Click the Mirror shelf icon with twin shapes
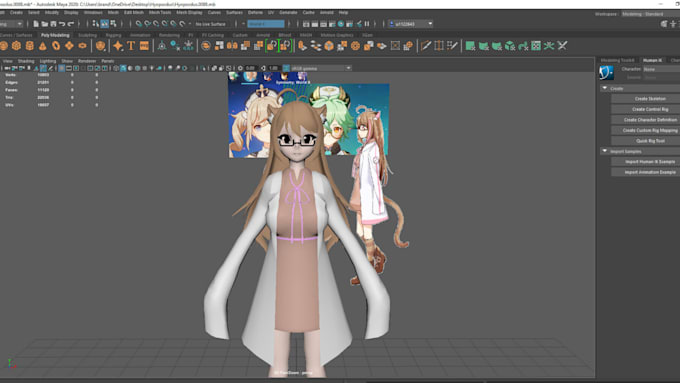This screenshot has width=680, height=383. coord(232,46)
